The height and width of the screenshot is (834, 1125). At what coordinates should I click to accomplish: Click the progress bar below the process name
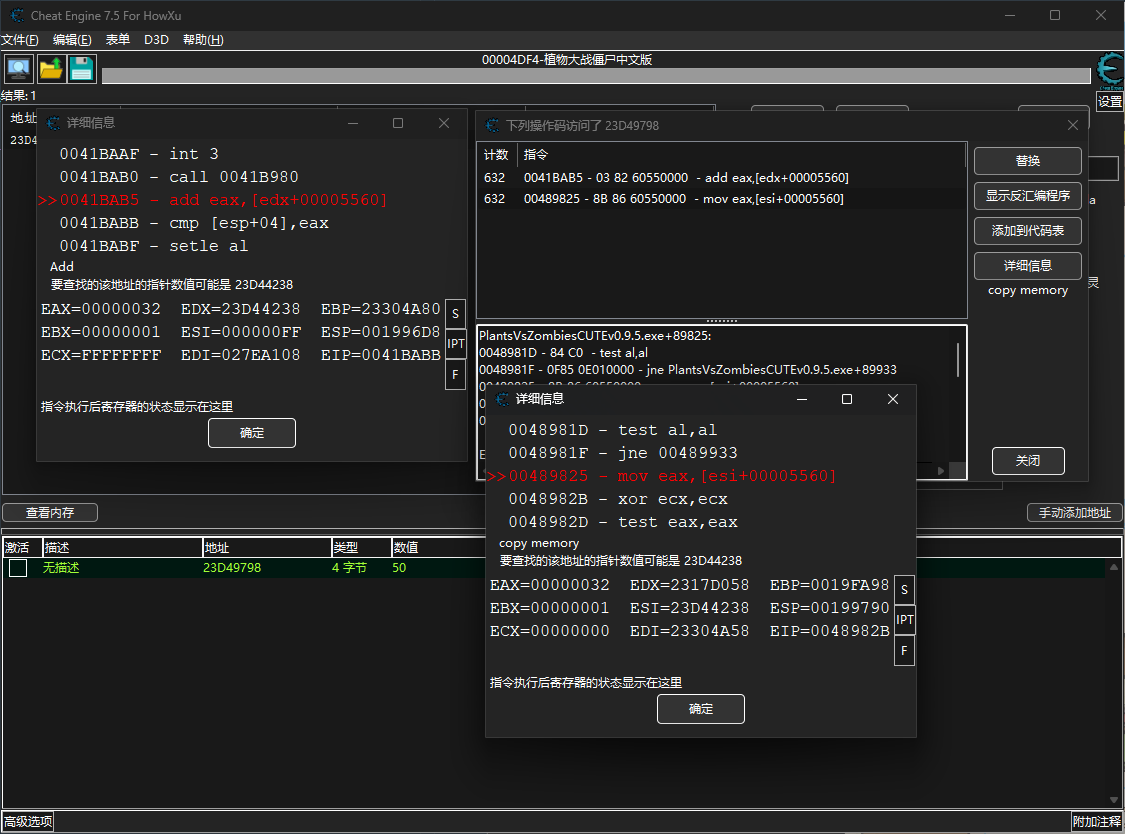pyautogui.click(x=595, y=77)
